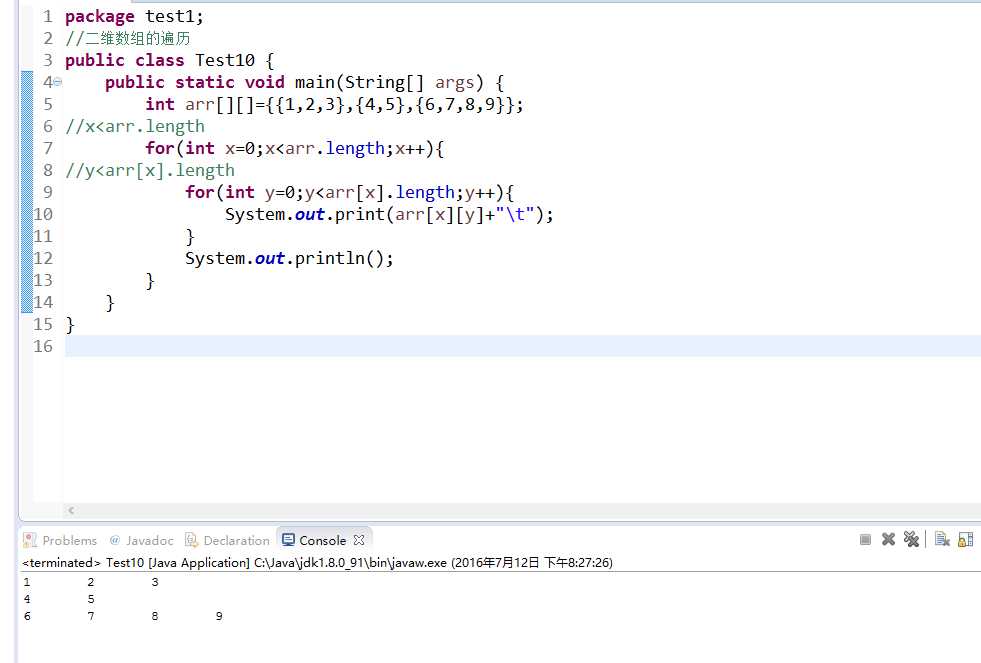Click the outer loop 'for(int x=0;x<arr.length;x++){'
Screen dimensions: 981x663
pos(295,148)
